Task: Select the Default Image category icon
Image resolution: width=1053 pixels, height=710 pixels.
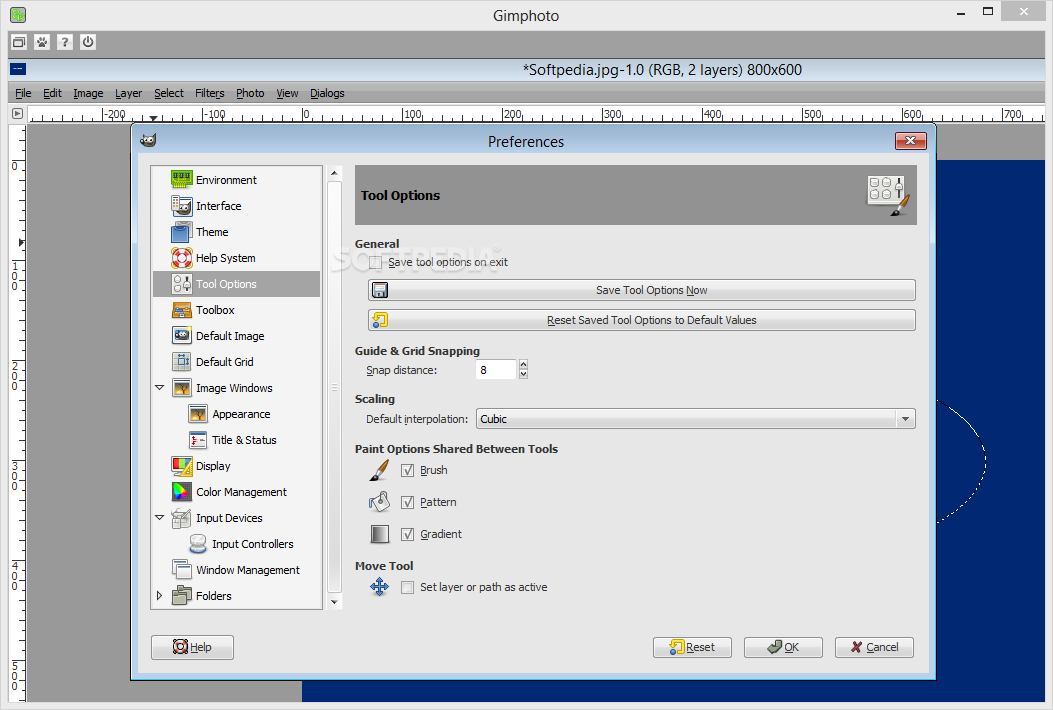Action: 182,335
